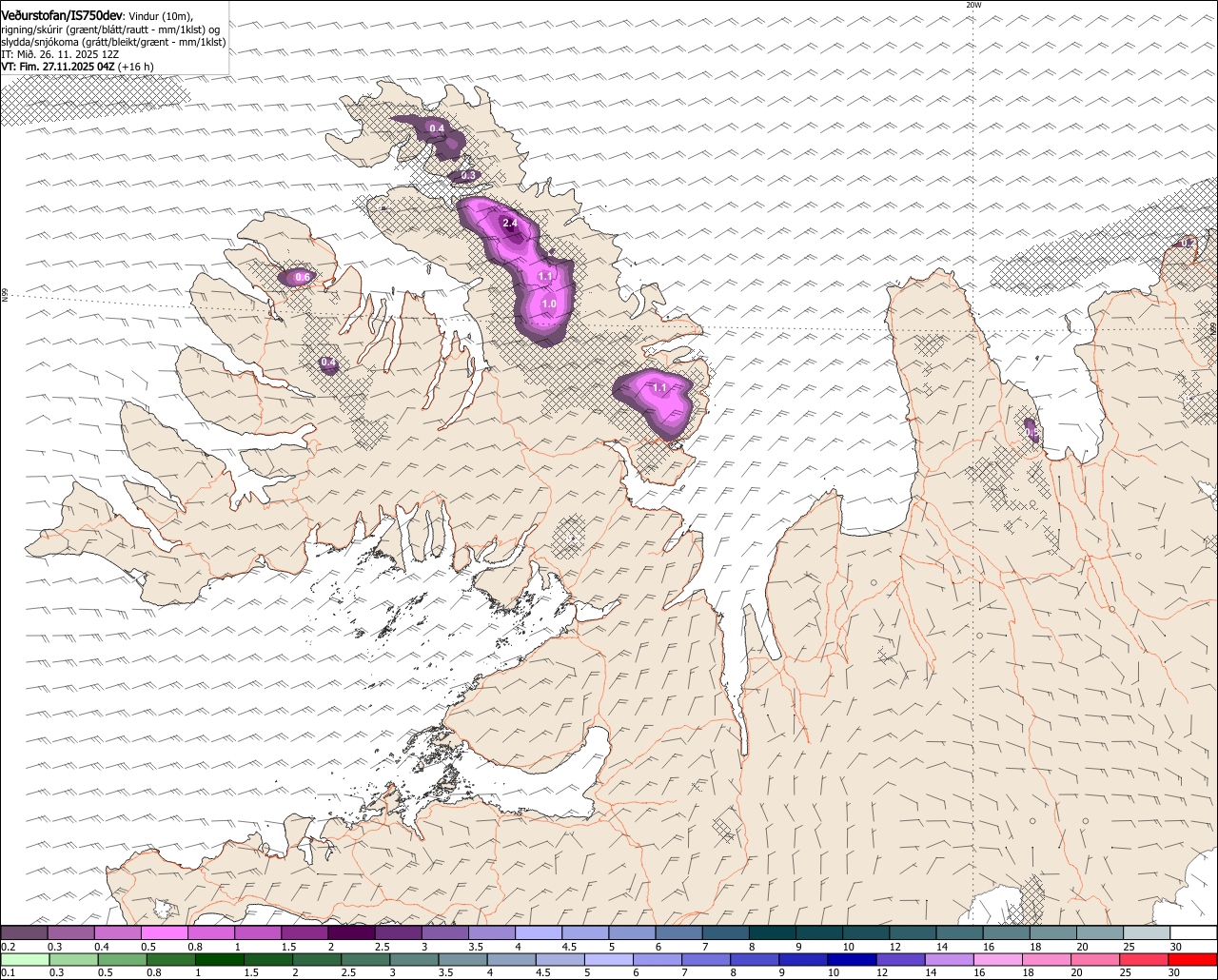Select snow legend swatch starting at 20
Screen dimensions: 1218x980
coord(1099,932)
